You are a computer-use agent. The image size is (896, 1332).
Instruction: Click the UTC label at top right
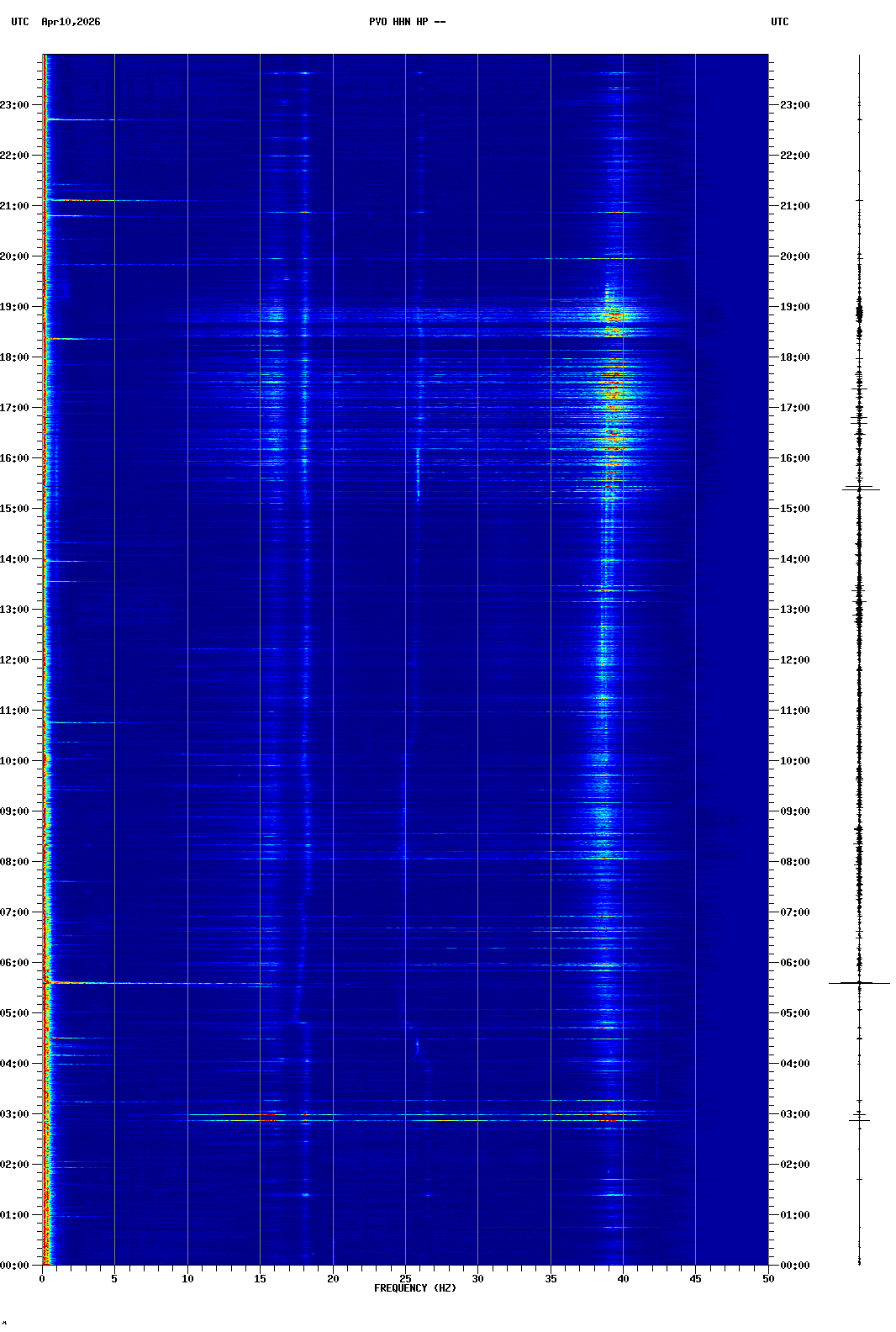pyautogui.click(x=779, y=22)
